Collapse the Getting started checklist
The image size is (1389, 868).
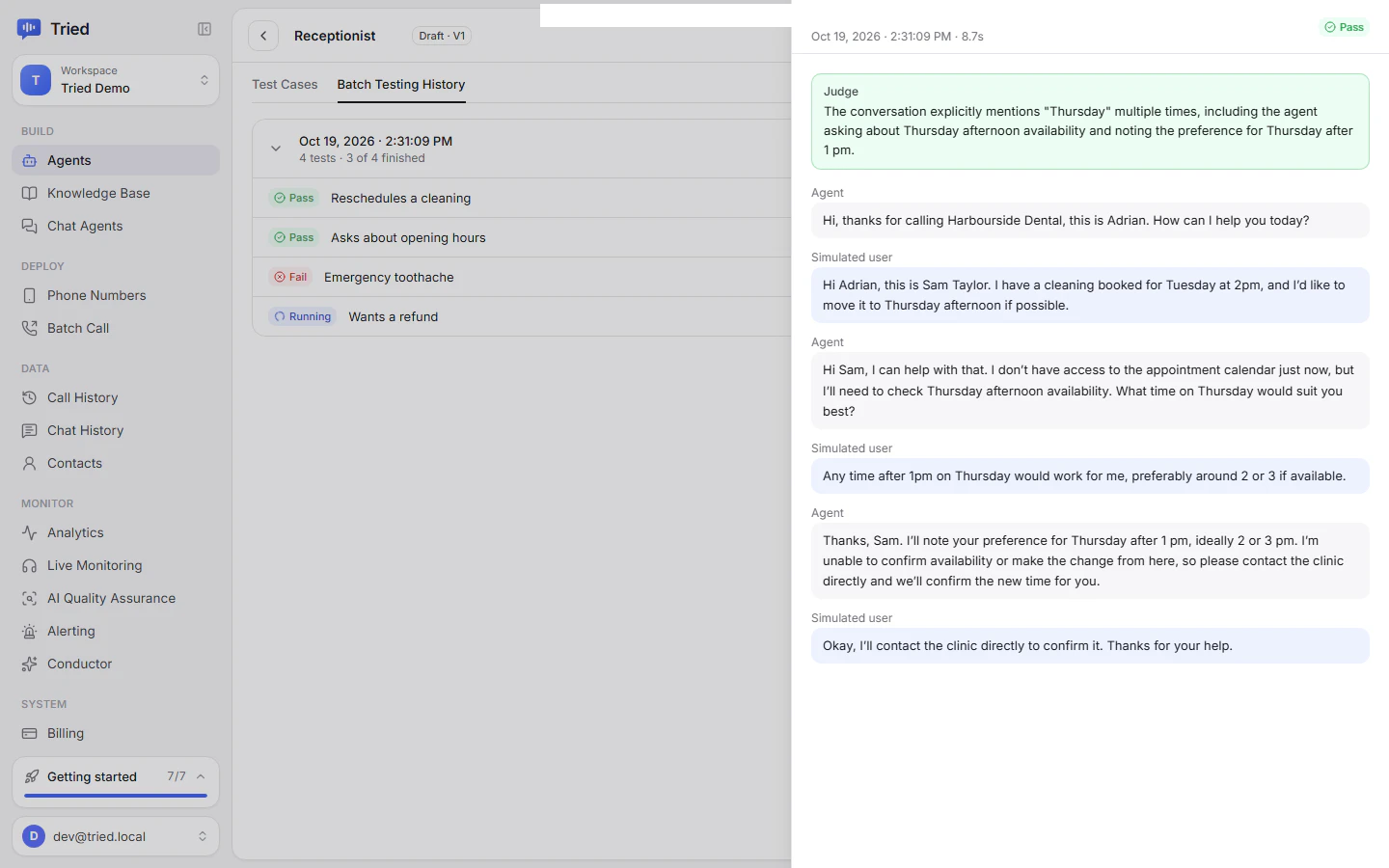coord(201,776)
